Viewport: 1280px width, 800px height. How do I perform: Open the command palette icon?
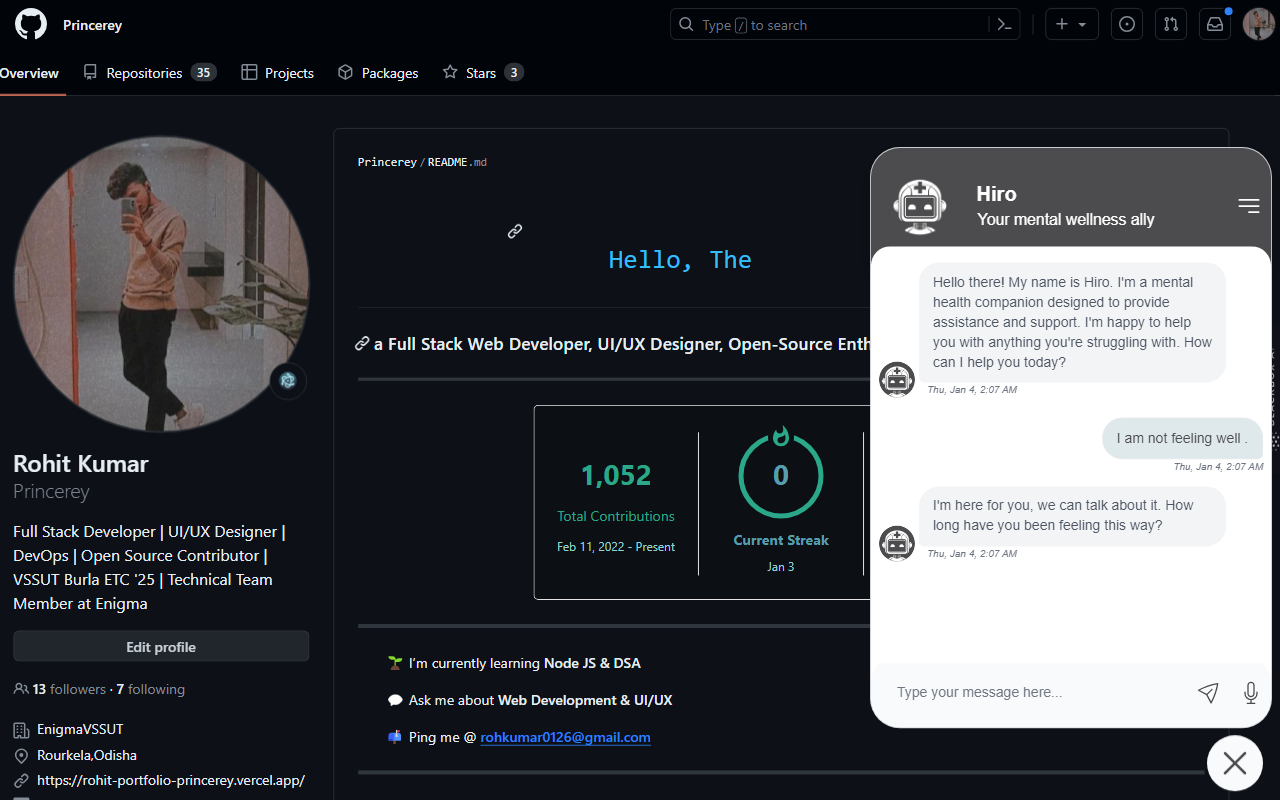1005,25
